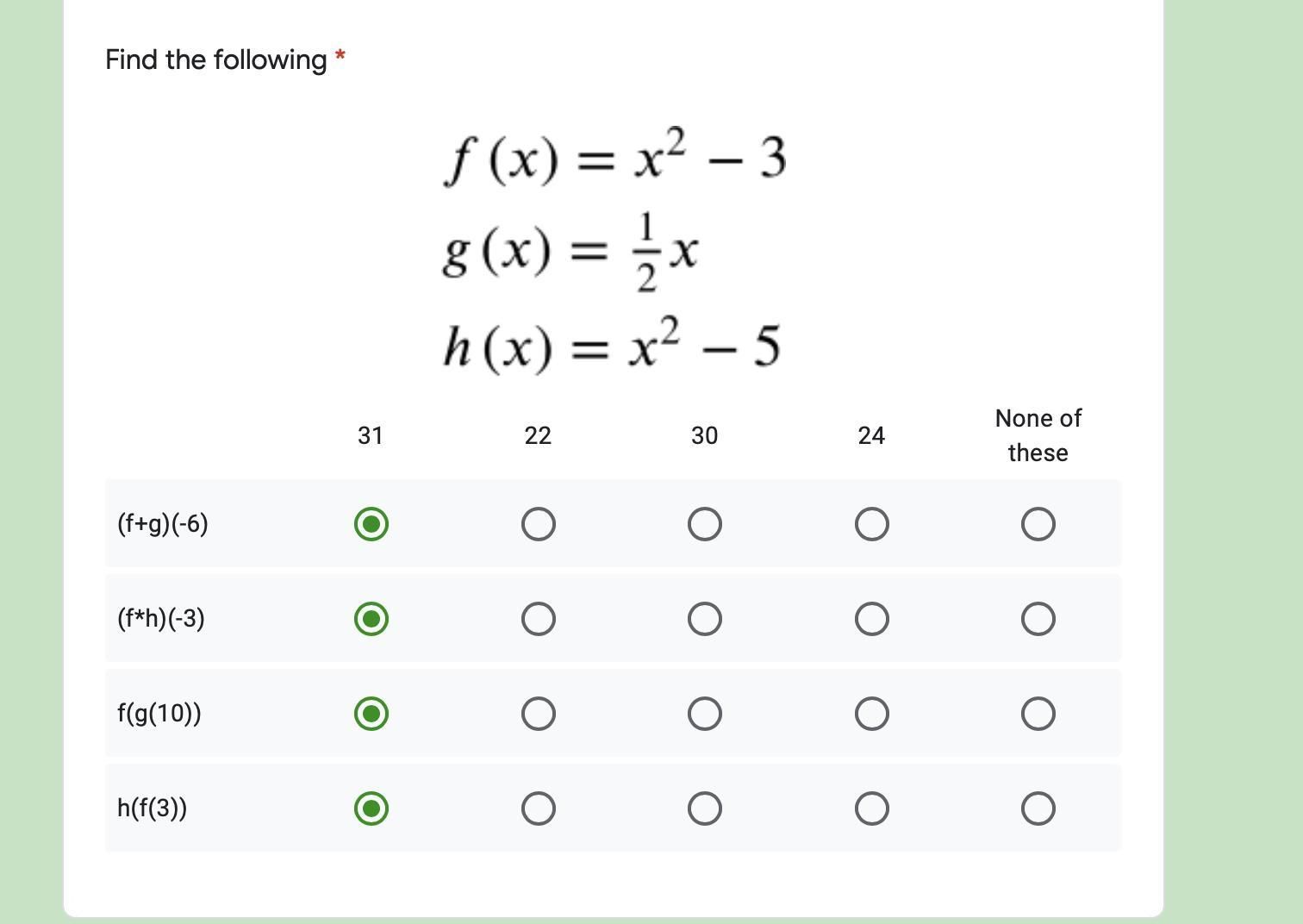Select 24 for f(g(10)) row
The height and width of the screenshot is (924, 1303).
click(871, 714)
